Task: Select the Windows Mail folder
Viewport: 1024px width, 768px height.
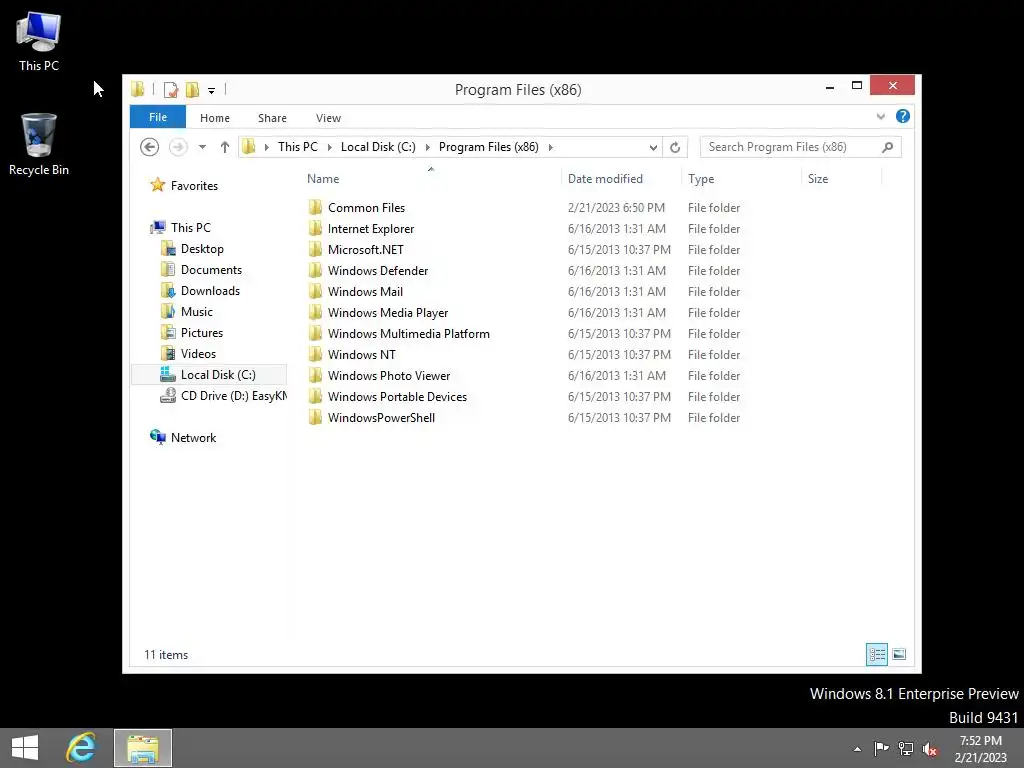Action: pos(365,291)
